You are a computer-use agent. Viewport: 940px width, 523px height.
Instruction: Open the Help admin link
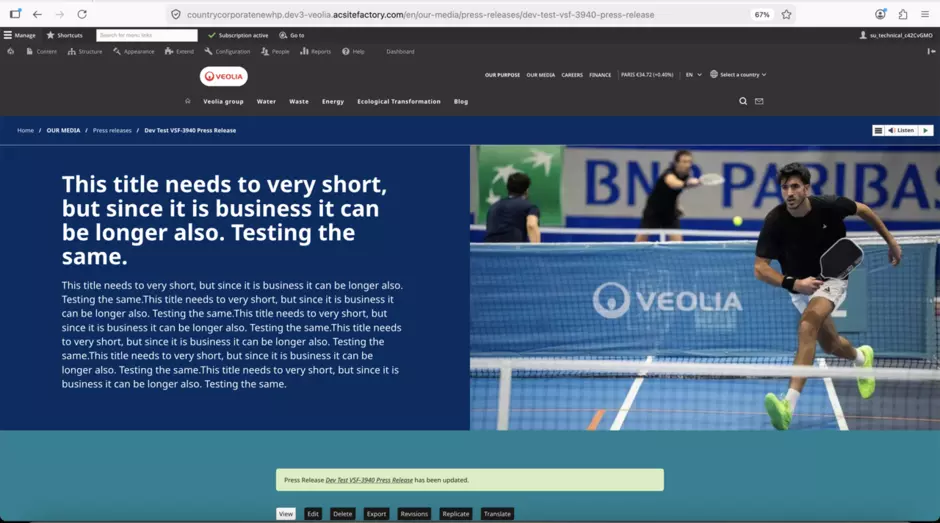(x=353, y=52)
